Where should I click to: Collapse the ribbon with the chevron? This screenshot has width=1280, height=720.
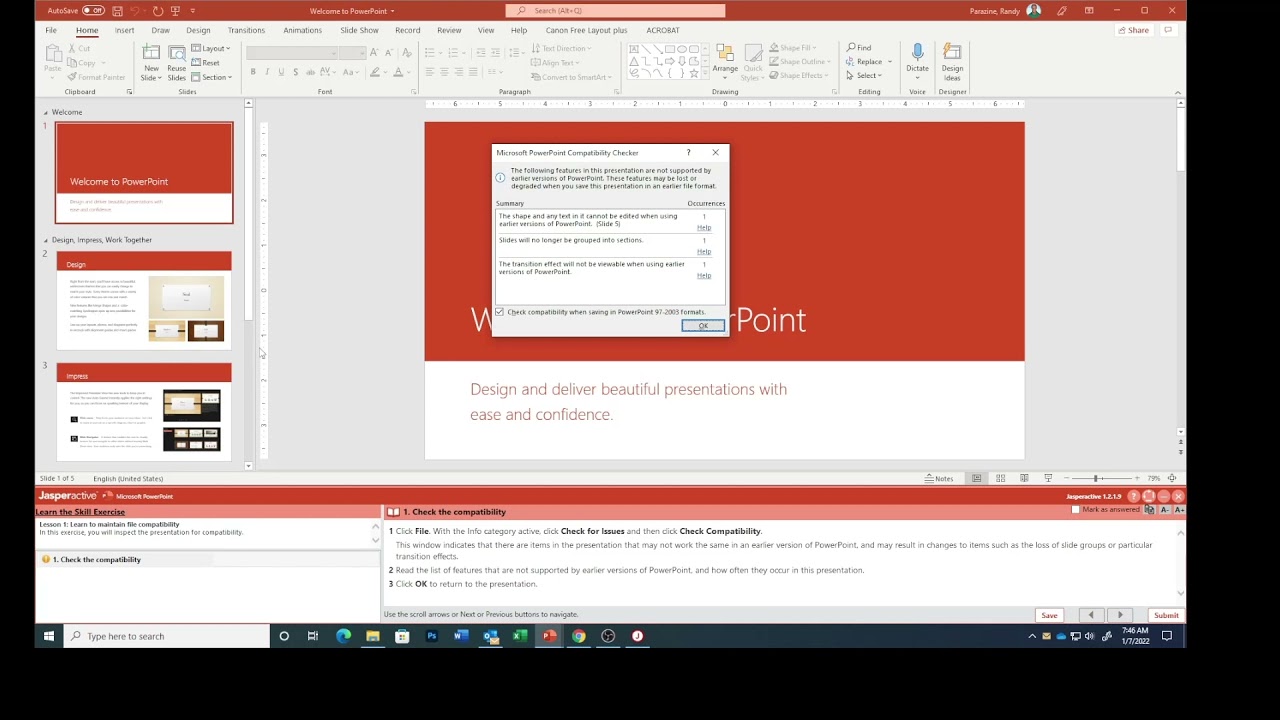coord(1177,92)
